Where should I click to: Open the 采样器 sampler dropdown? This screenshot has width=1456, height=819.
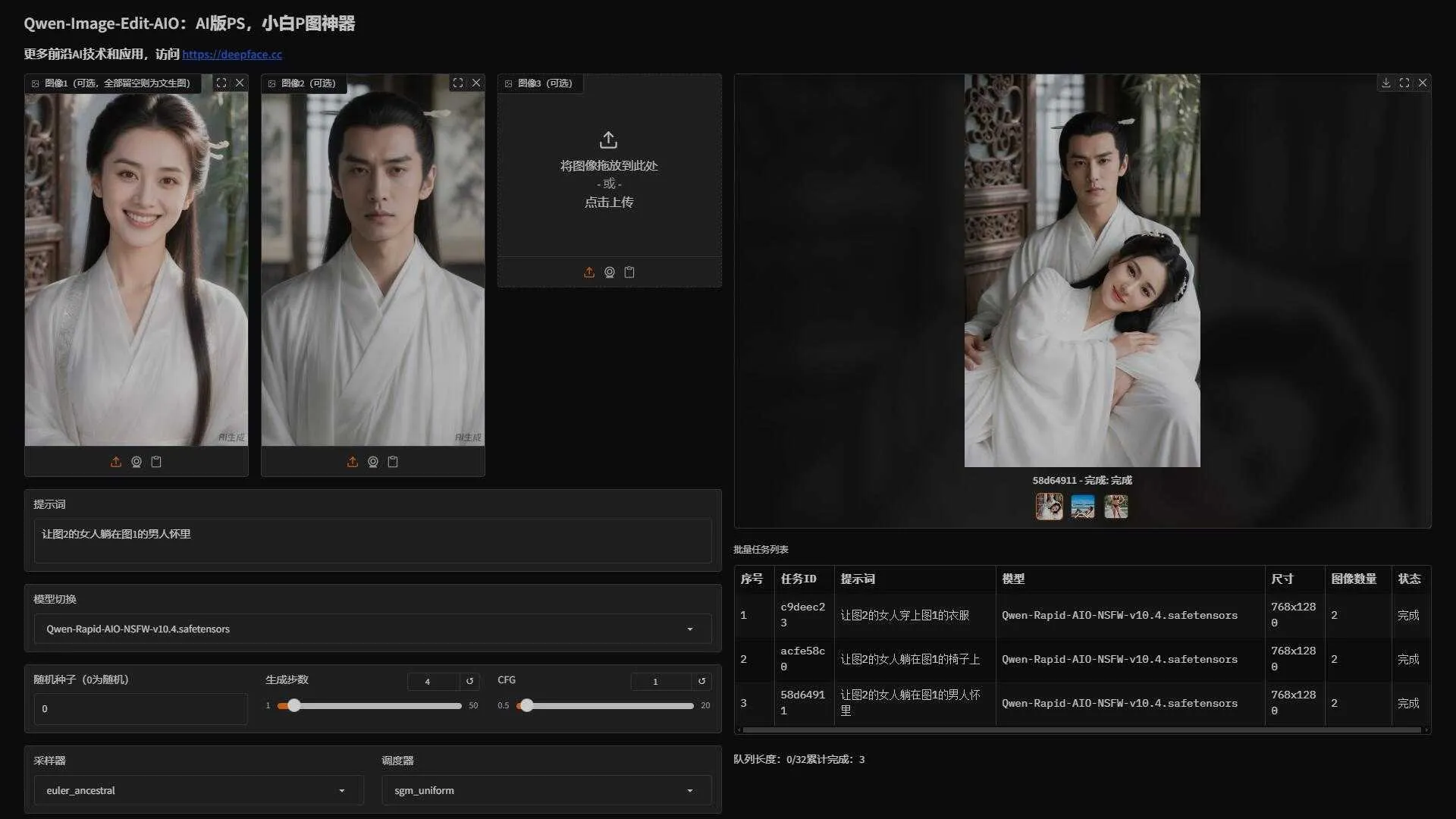pos(197,790)
